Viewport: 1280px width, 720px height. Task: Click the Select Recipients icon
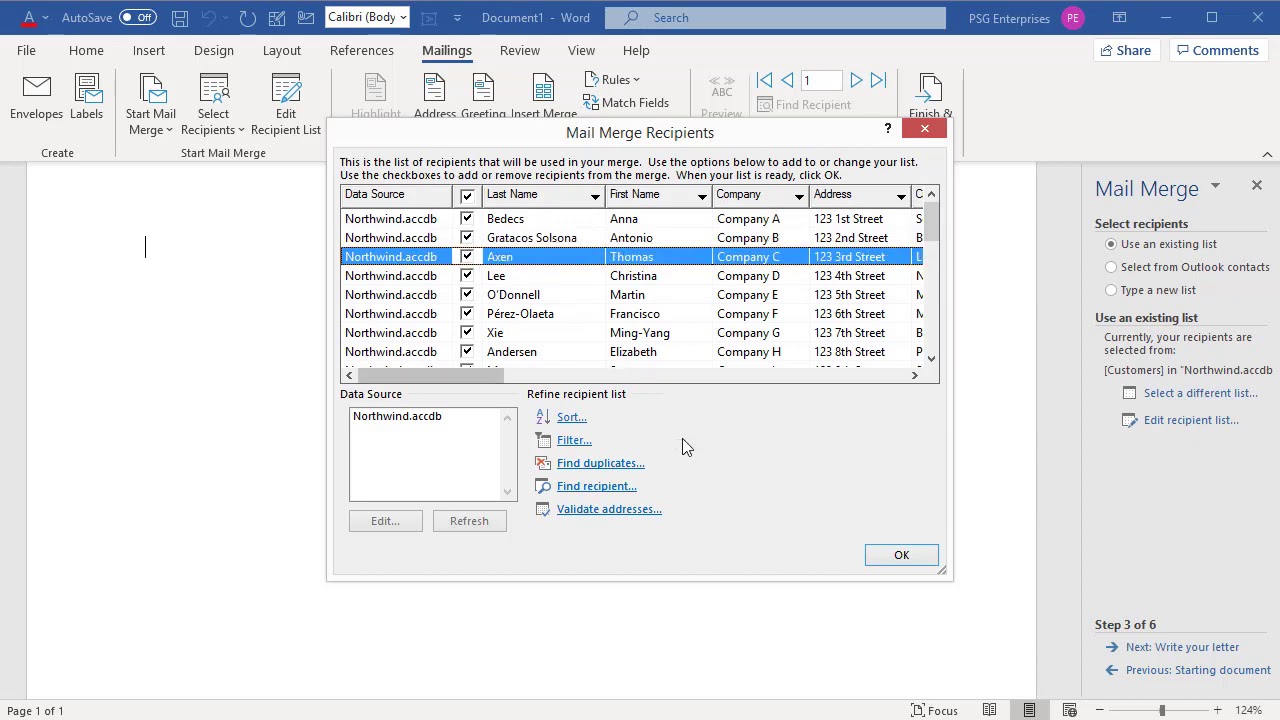click(213, 90)
